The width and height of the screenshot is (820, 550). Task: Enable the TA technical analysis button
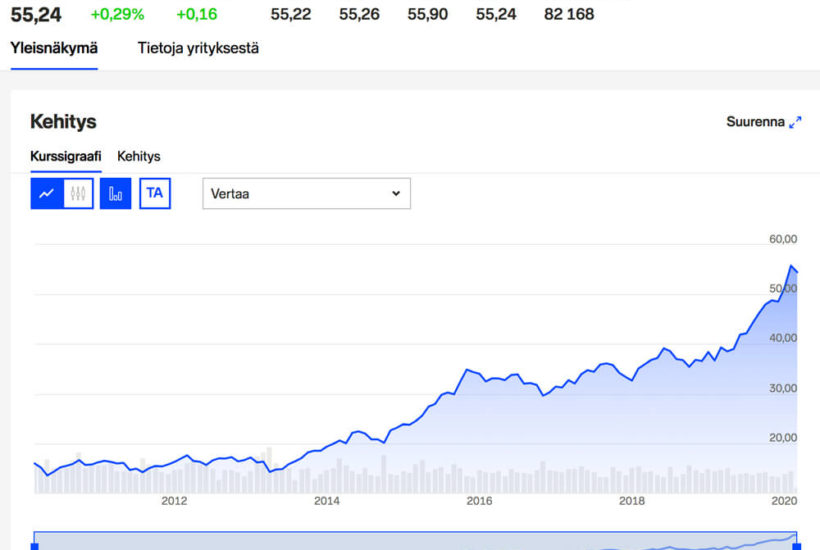pos(155,193)
